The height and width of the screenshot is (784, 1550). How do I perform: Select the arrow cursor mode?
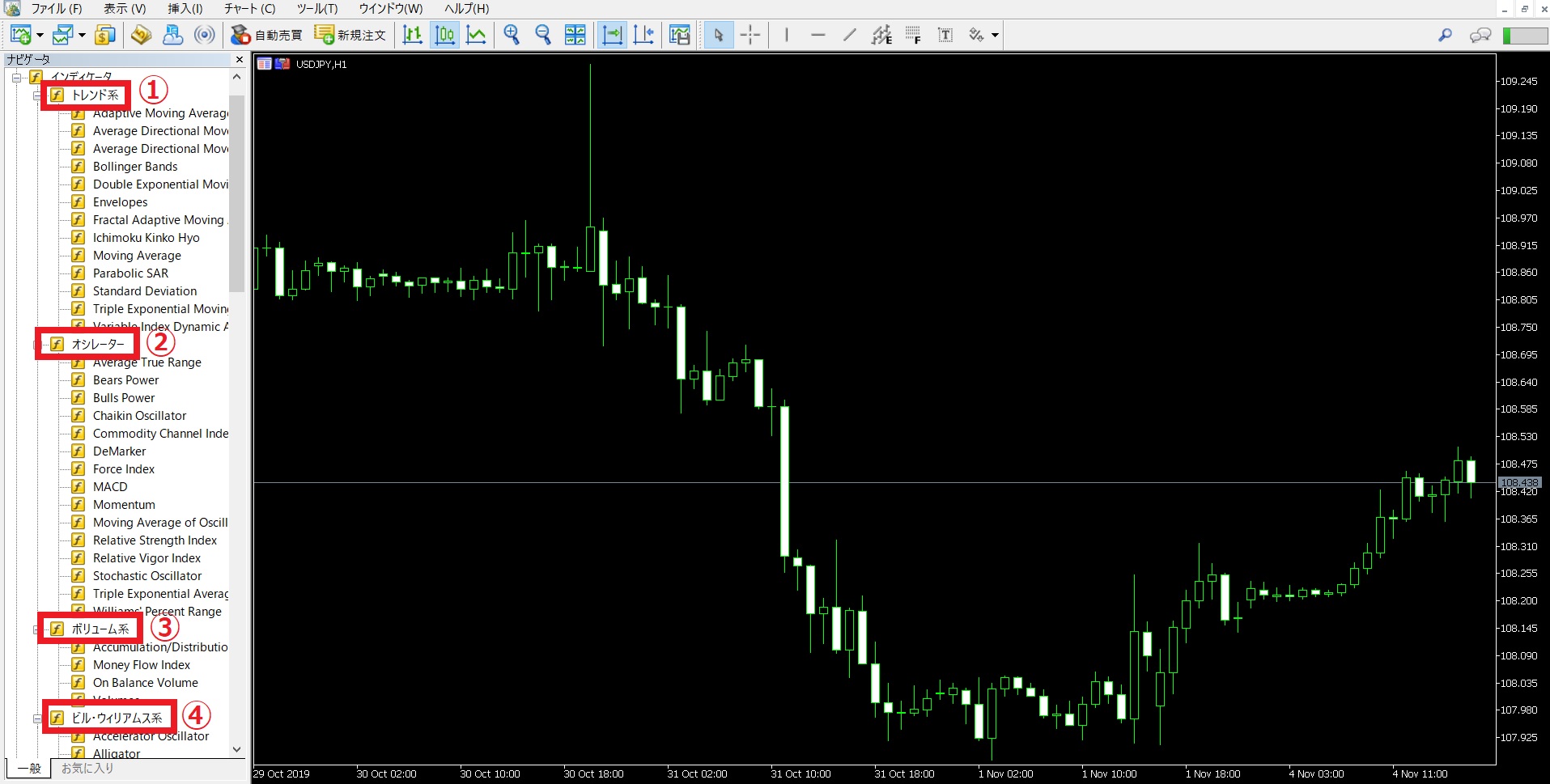pyautogui.click(x=719, y=35)
